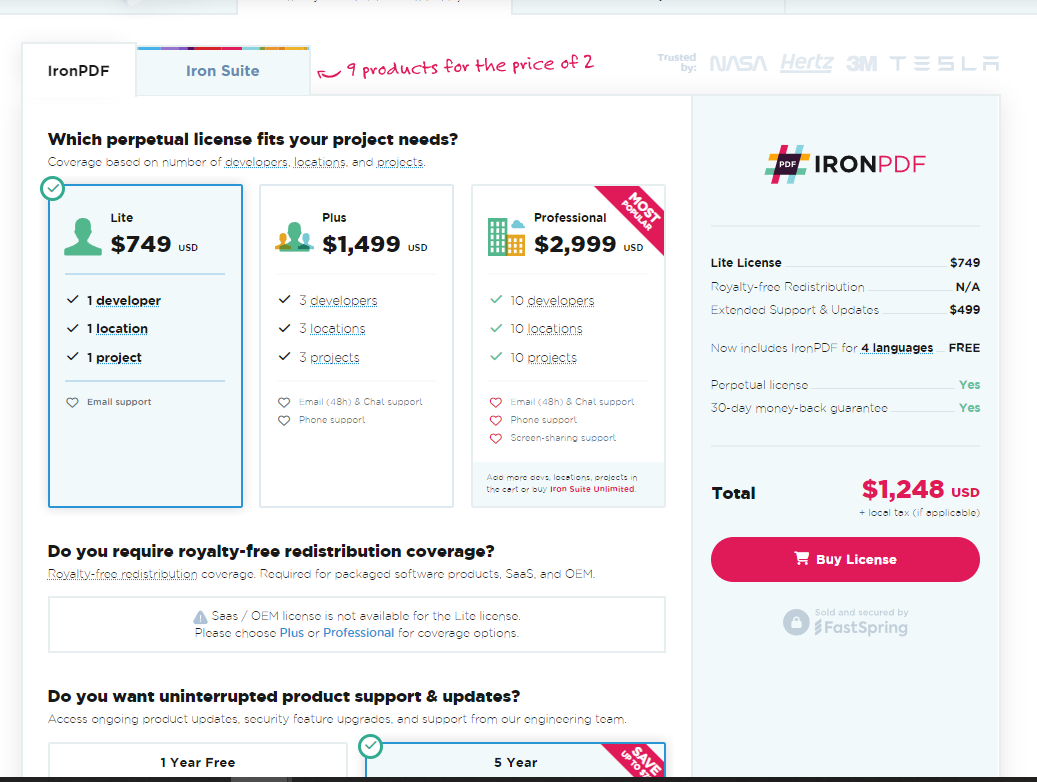Click the IronPDF hashtag logo
The width and height of the screenshot is (1037, 782).
tap(788, 164)
